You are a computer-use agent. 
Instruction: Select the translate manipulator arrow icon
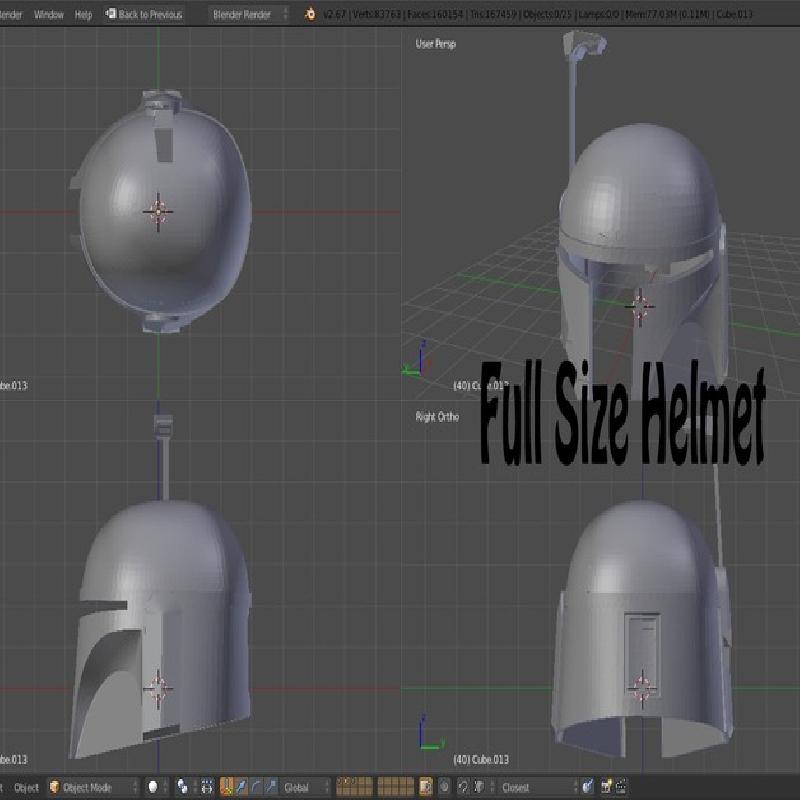(x=241, y=787)
